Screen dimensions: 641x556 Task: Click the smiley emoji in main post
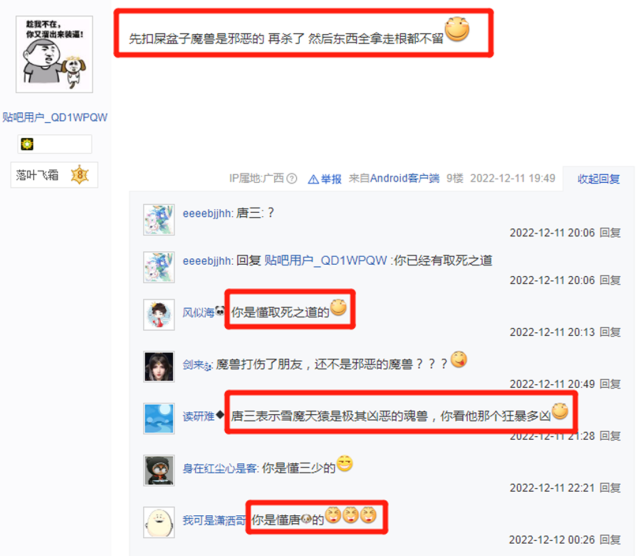457,29
